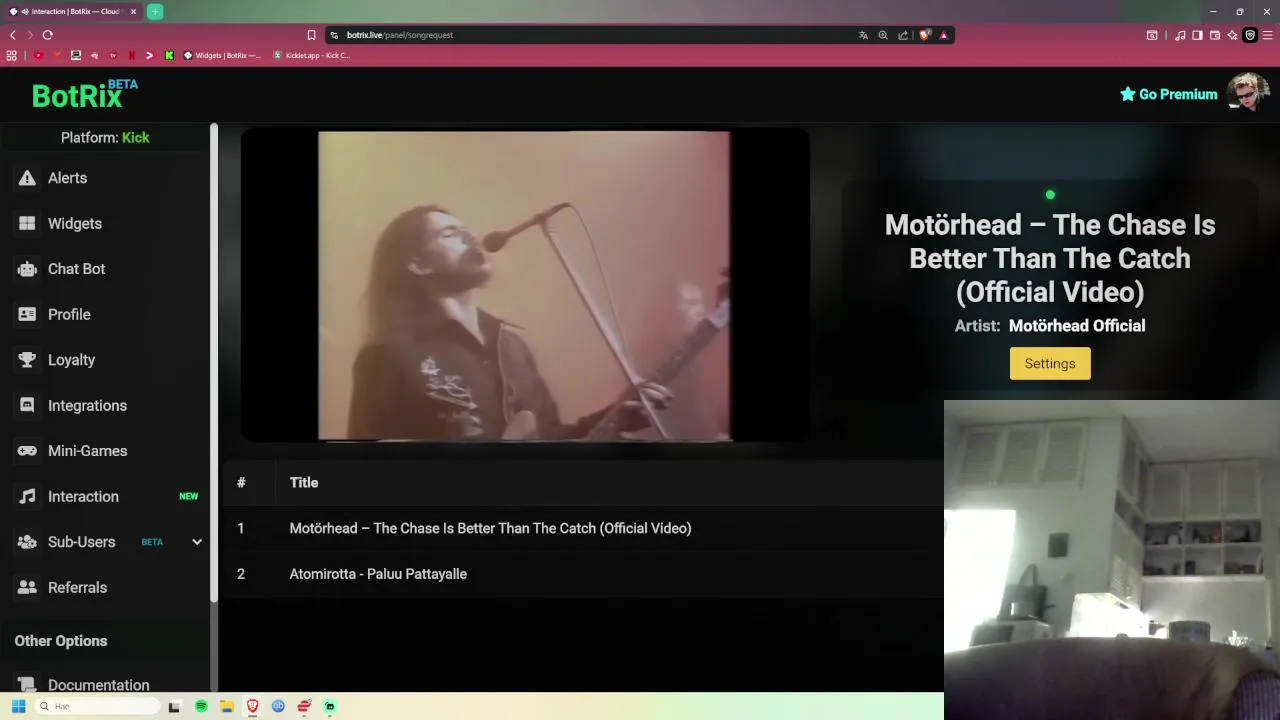Screen dimensions: 1280x720
Task: Click the share page icon
Action: (x=903, y=35)
